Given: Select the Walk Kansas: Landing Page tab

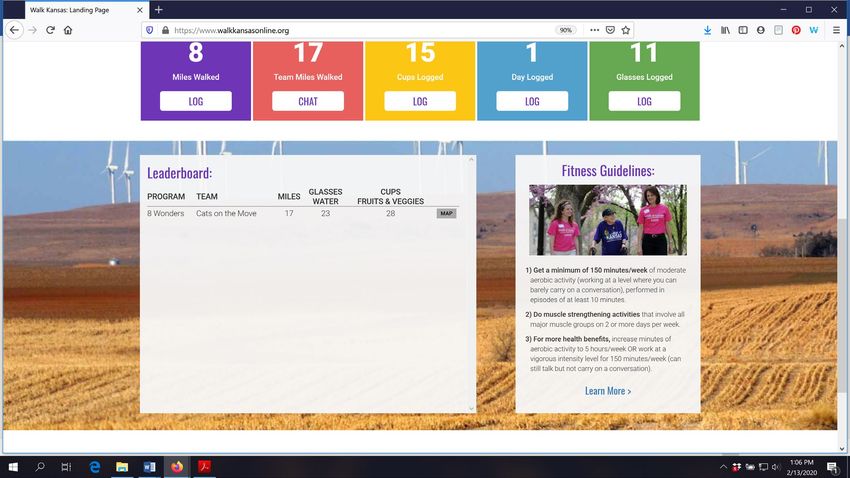Looking at the screenshot, I should click(x=86, y=10).
